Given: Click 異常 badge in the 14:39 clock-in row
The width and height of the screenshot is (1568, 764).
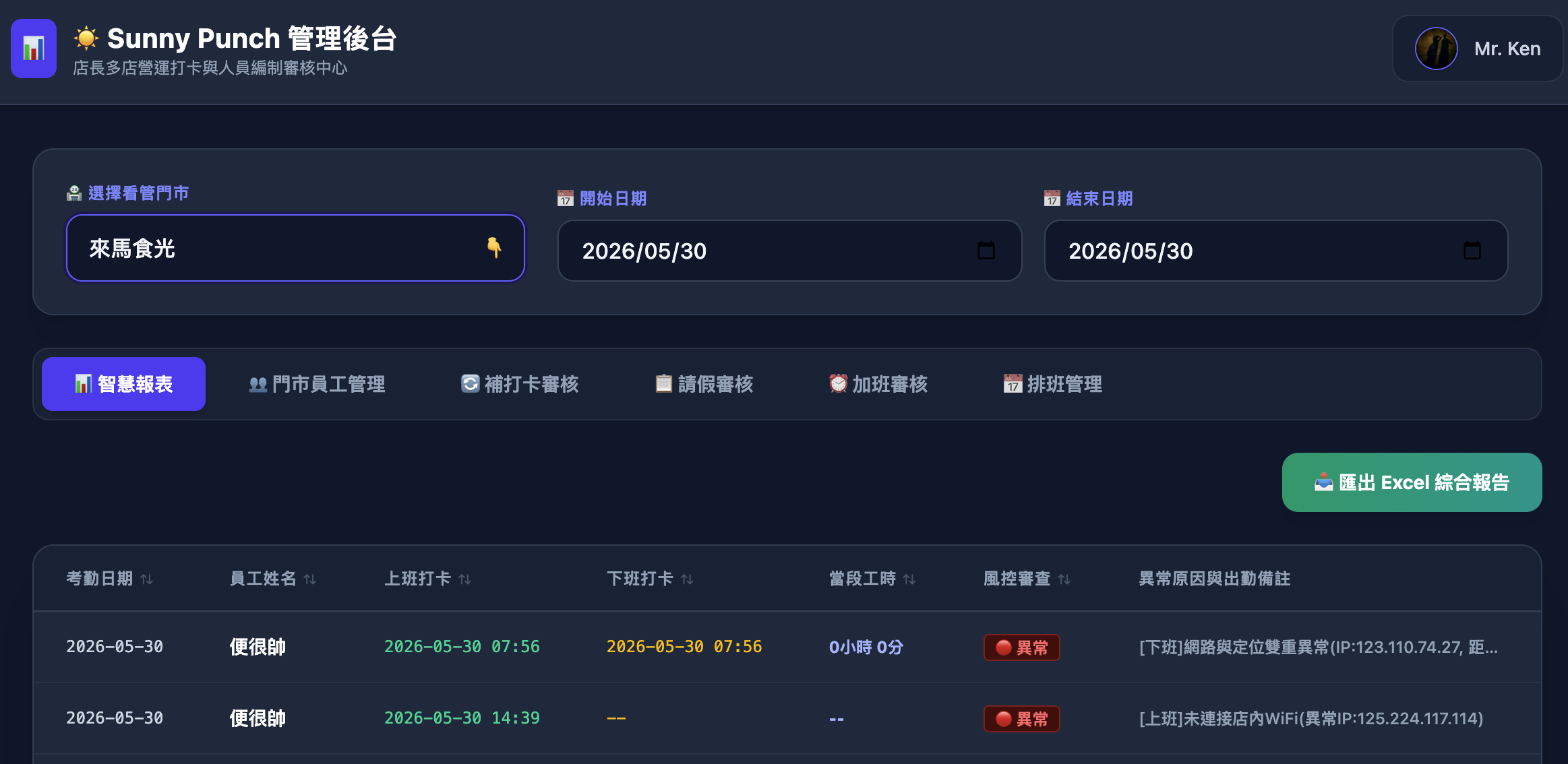Looking at the screenshot, I should 1022,719.
